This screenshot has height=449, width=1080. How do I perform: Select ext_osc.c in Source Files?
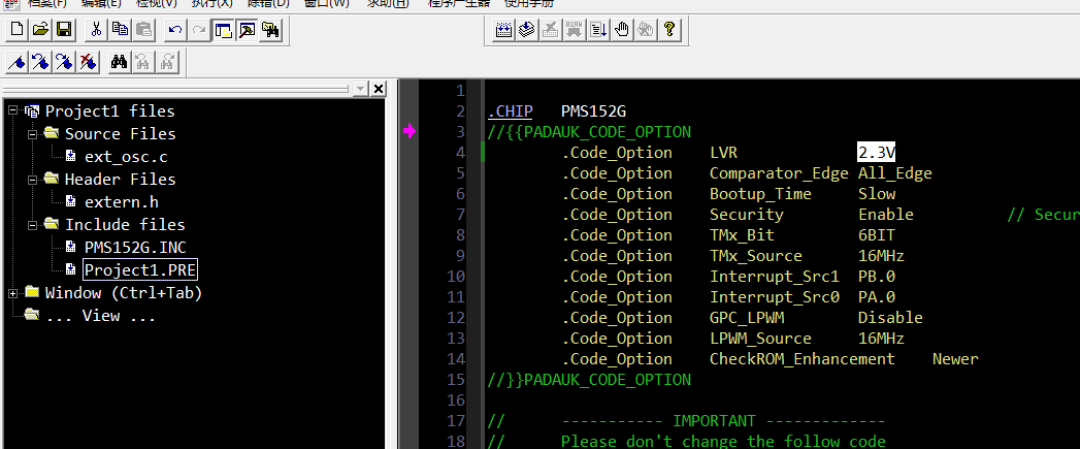(125, 157)
